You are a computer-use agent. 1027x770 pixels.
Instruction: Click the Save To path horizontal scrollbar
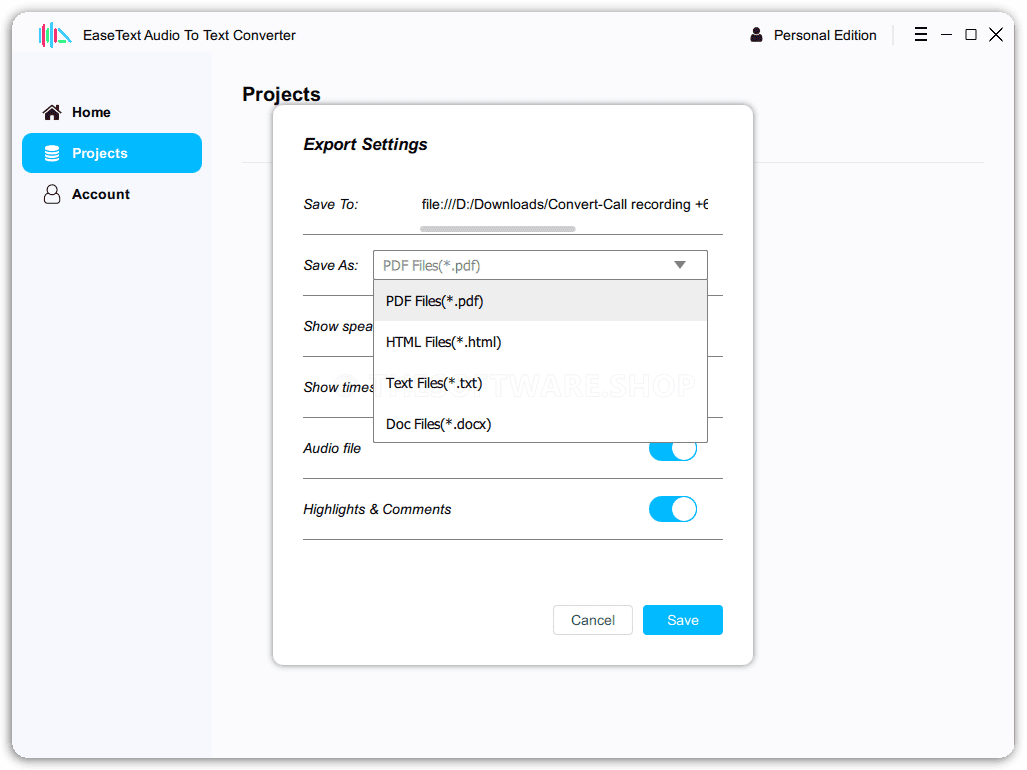pyautogui.click(x=498, y=229)
